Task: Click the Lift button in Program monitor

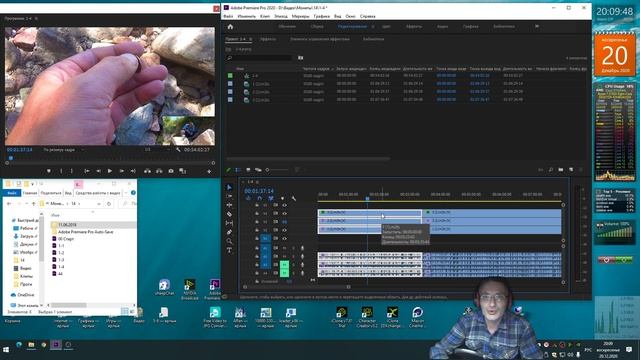Action: pyautogui.click(x=147, y=171)
